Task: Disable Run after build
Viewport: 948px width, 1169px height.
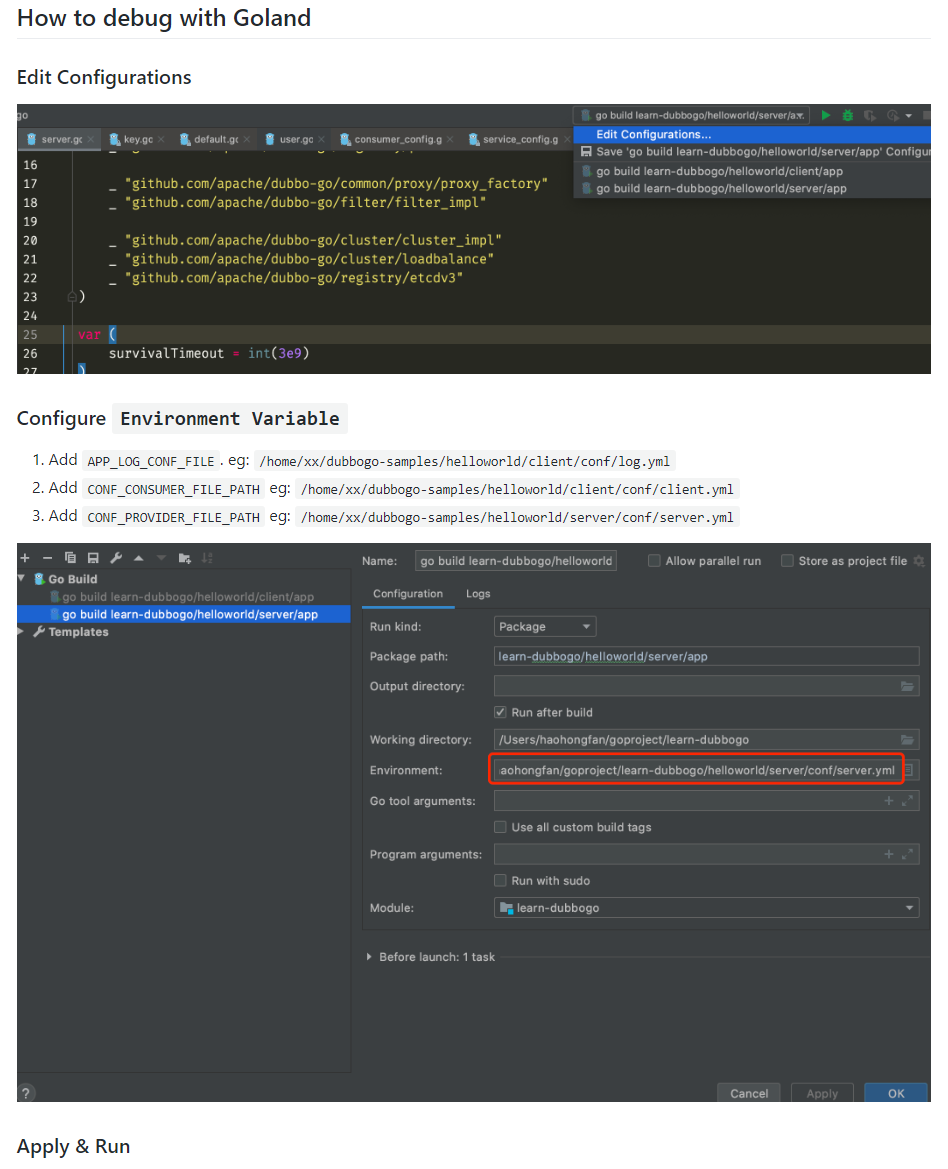Action: point(501,712)
